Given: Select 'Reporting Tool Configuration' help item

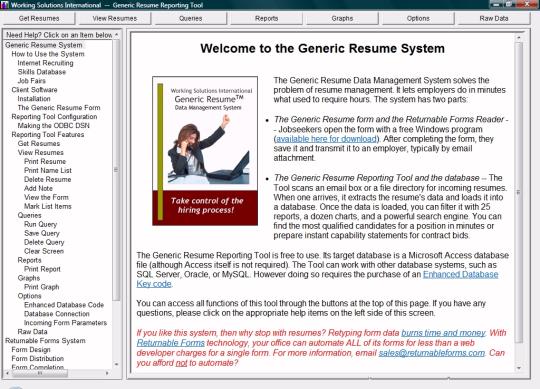Looking at the screenshot, I should pyautogui.click(x=54, y=117).
